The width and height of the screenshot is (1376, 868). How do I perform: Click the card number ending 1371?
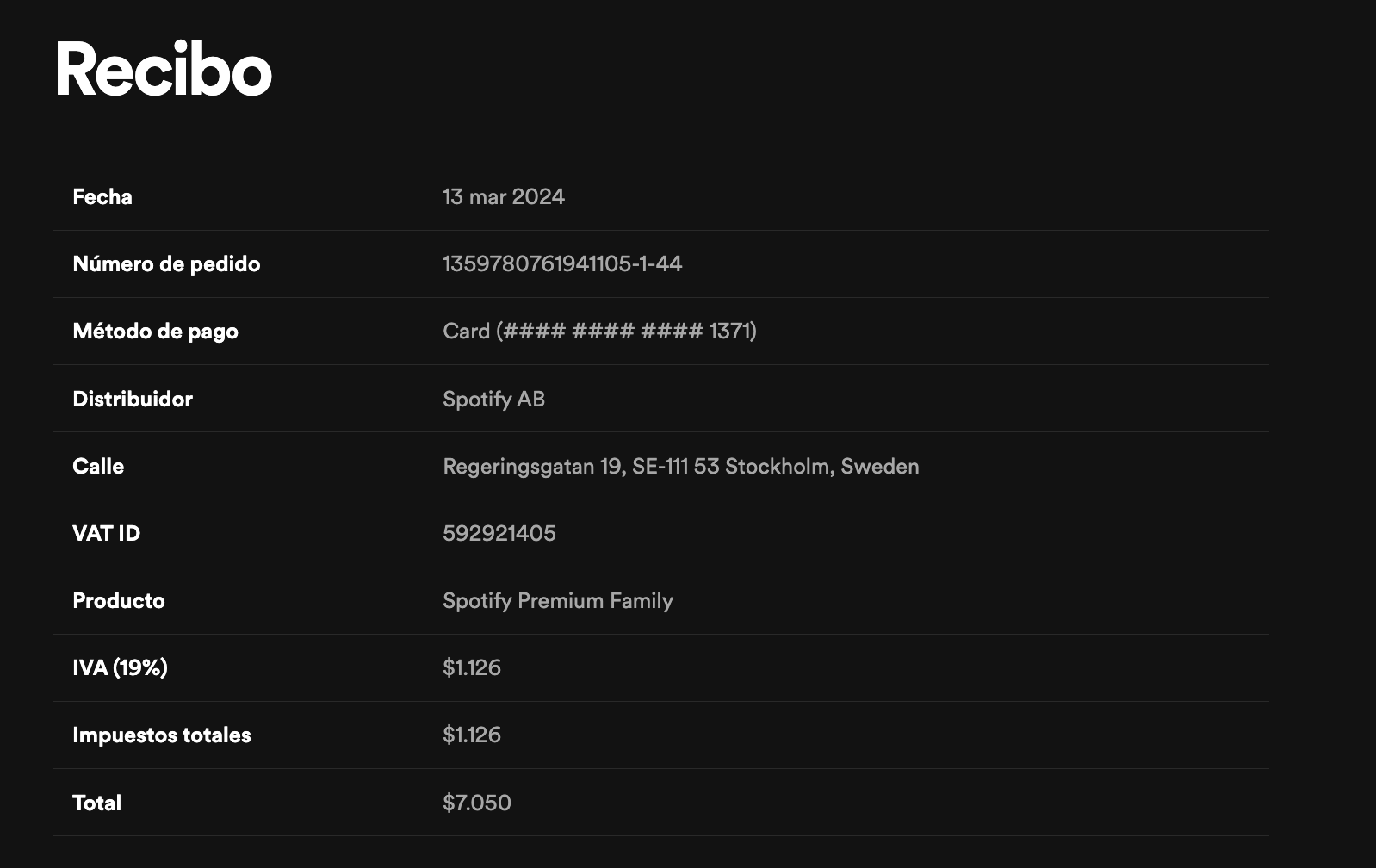point(599,332)
